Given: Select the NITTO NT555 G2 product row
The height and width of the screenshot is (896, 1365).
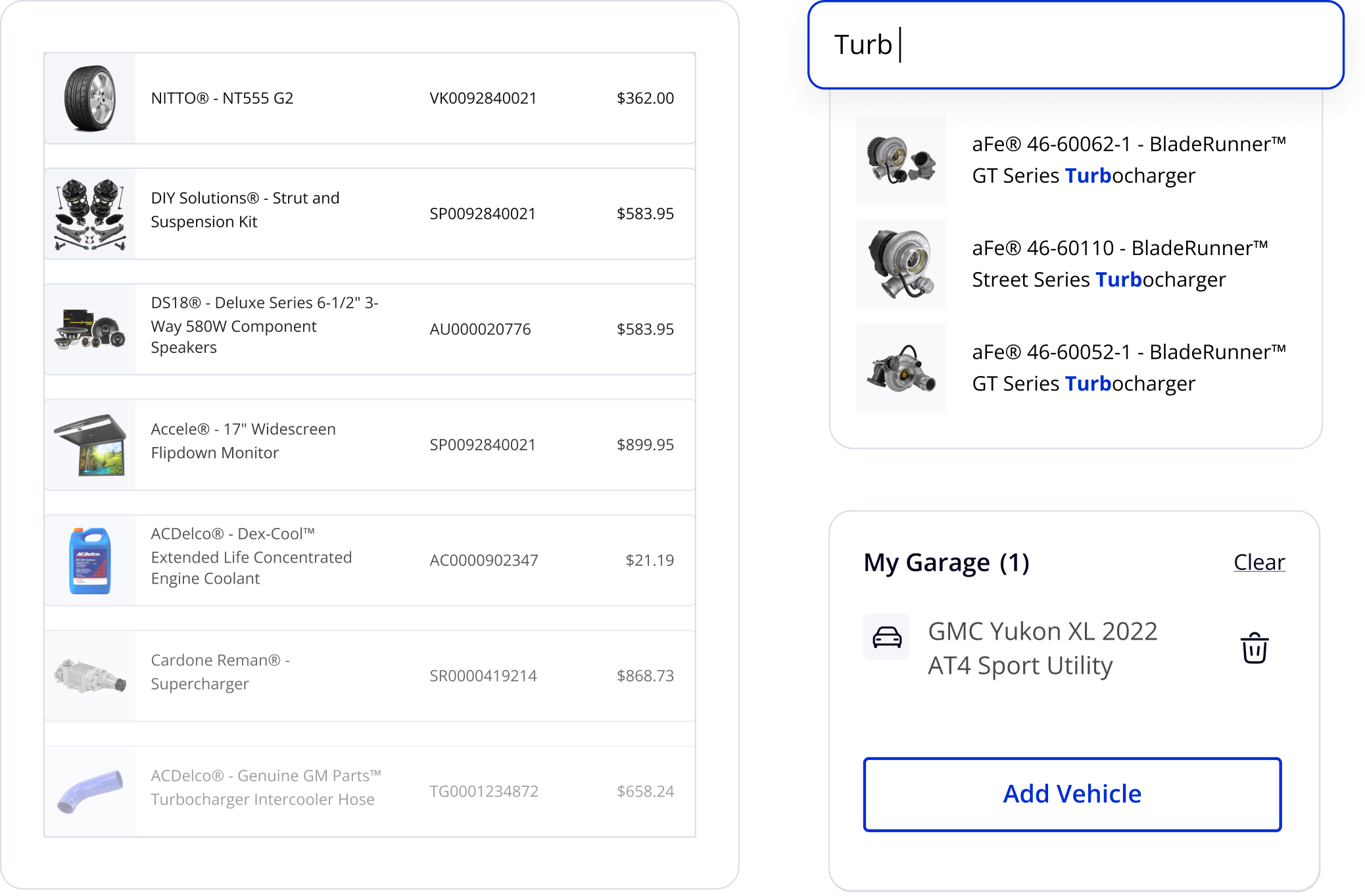Looking at the screenshot, I should coord(368,99).
